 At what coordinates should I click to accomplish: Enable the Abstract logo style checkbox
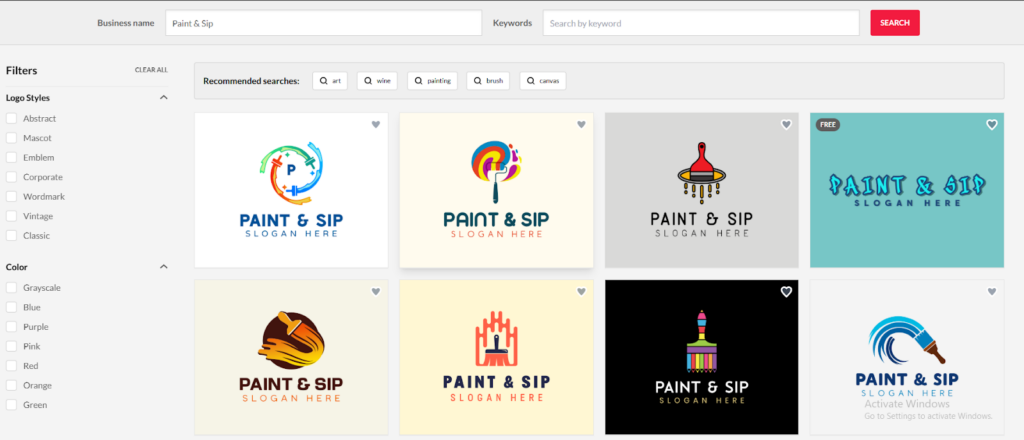(x=11, y=118)
